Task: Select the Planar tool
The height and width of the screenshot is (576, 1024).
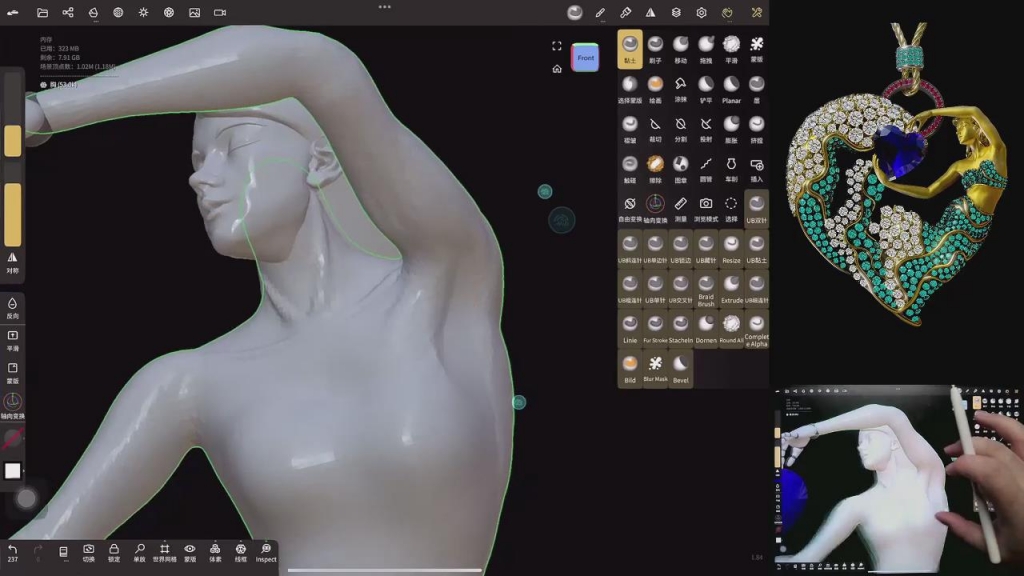Action: pyautogui.click(x=731, y=89)
